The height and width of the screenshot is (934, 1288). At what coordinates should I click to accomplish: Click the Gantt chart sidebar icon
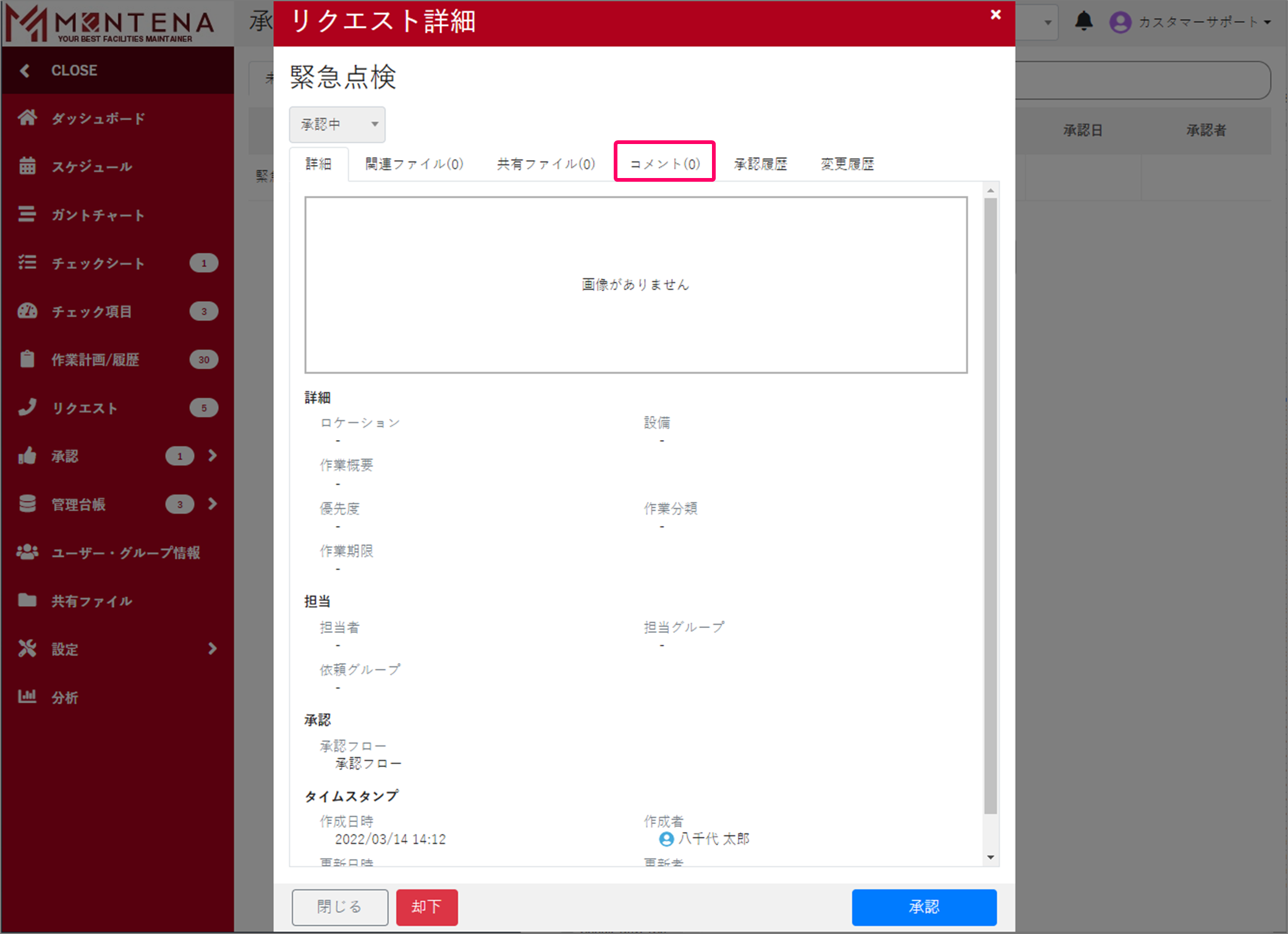[x=27, y=214]
